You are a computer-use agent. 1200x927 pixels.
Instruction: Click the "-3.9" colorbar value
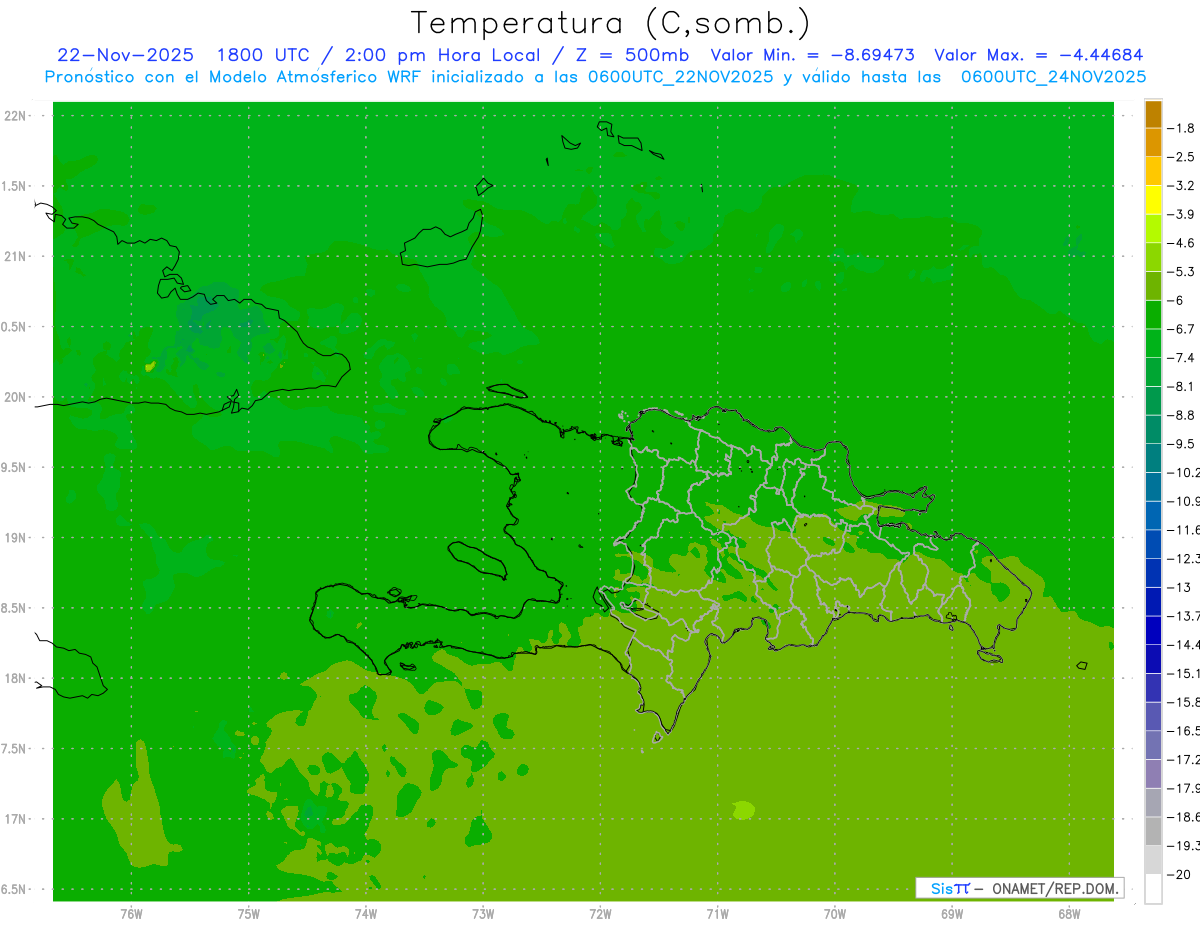(x=1181, y=215)
